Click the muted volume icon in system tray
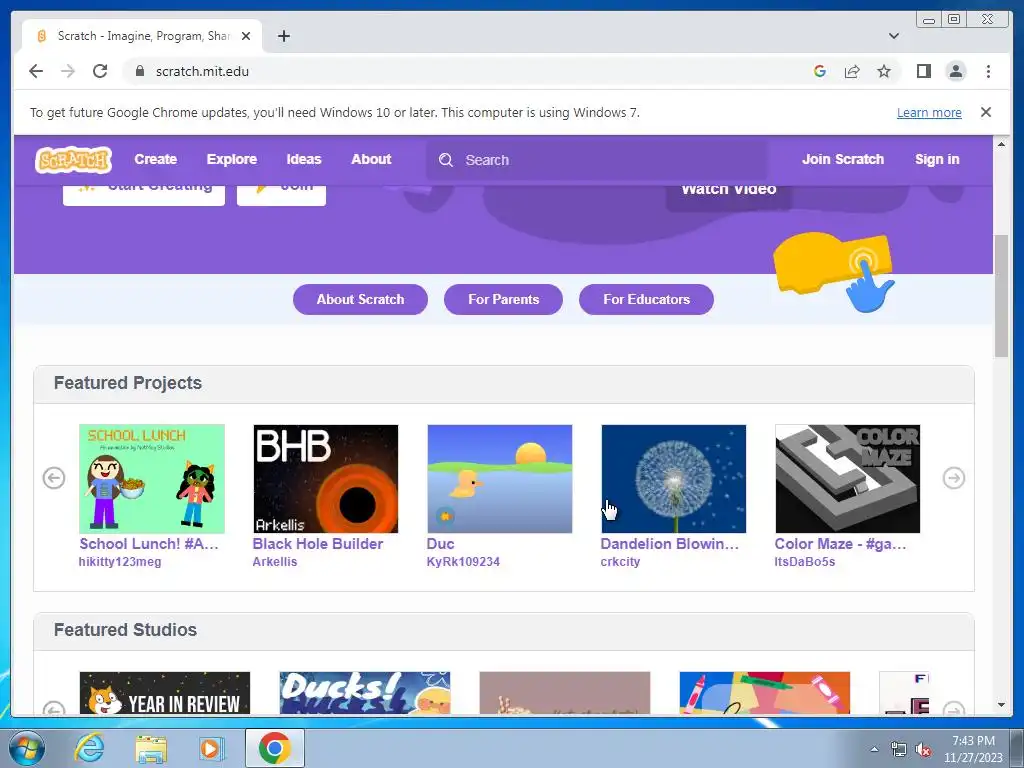The image size is (1024, 768). pos(923,750)
